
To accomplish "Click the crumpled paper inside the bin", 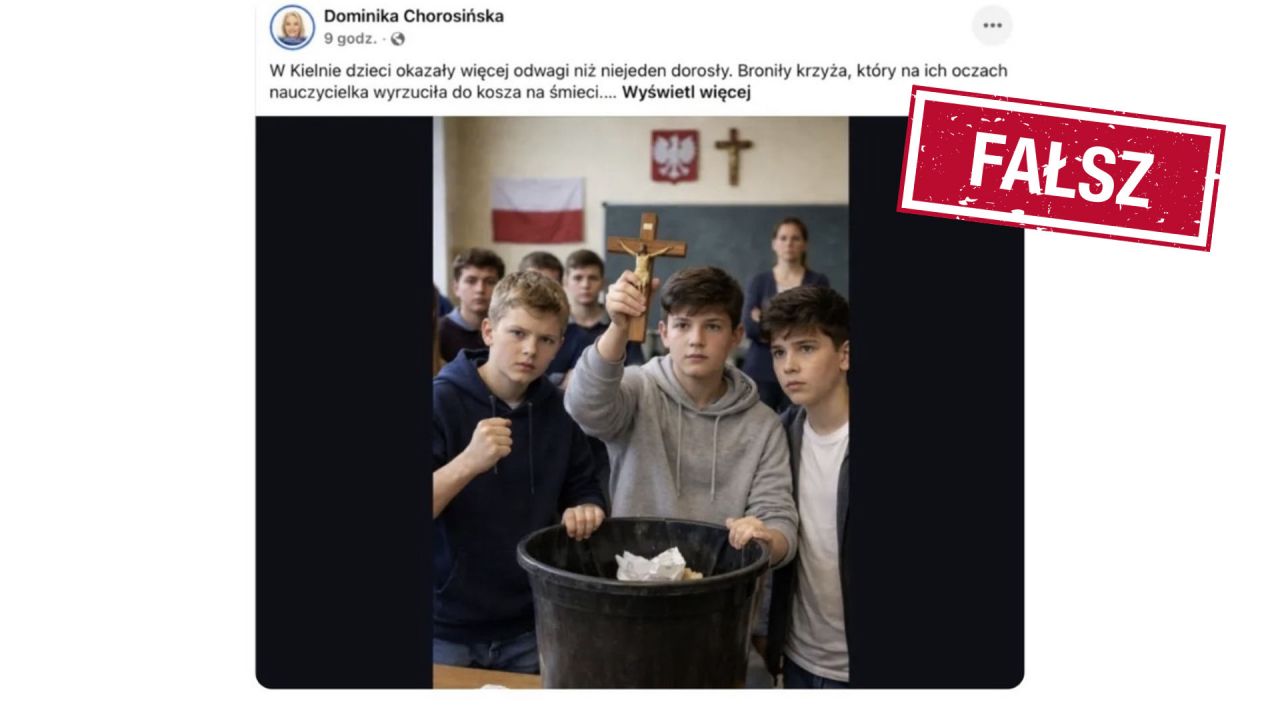I will click(655, 565).
